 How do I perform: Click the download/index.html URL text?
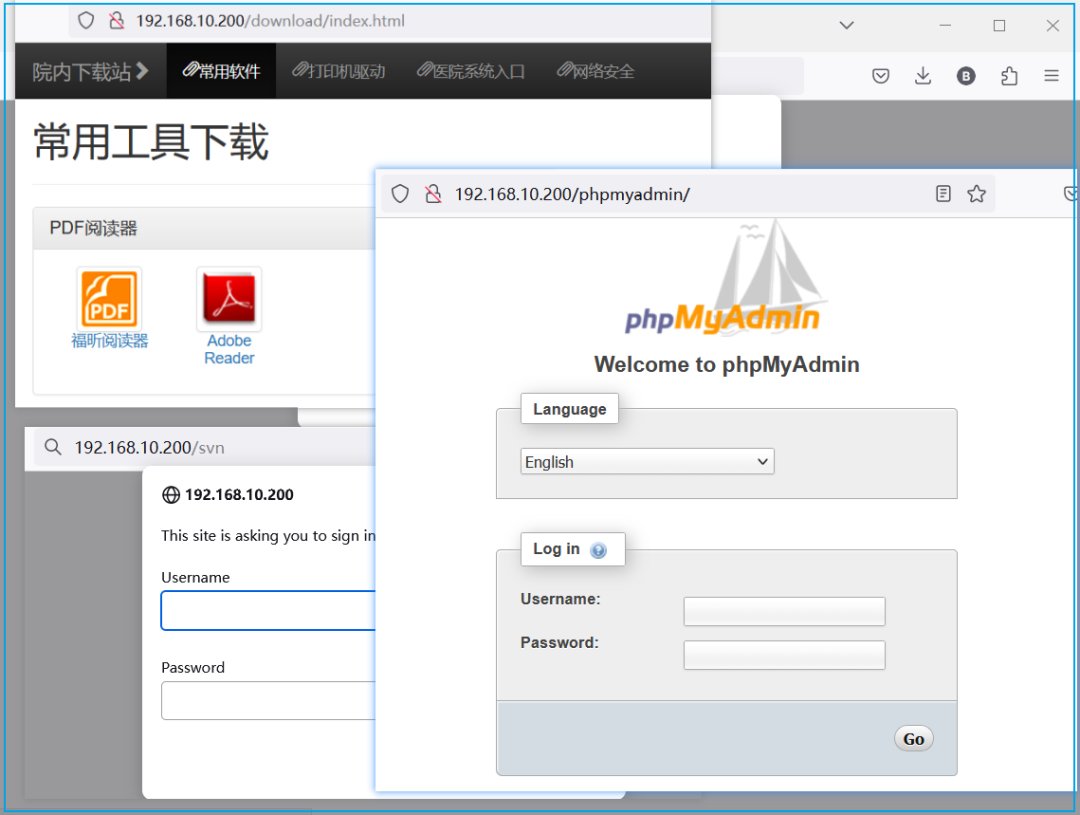[x=270, y=21]
